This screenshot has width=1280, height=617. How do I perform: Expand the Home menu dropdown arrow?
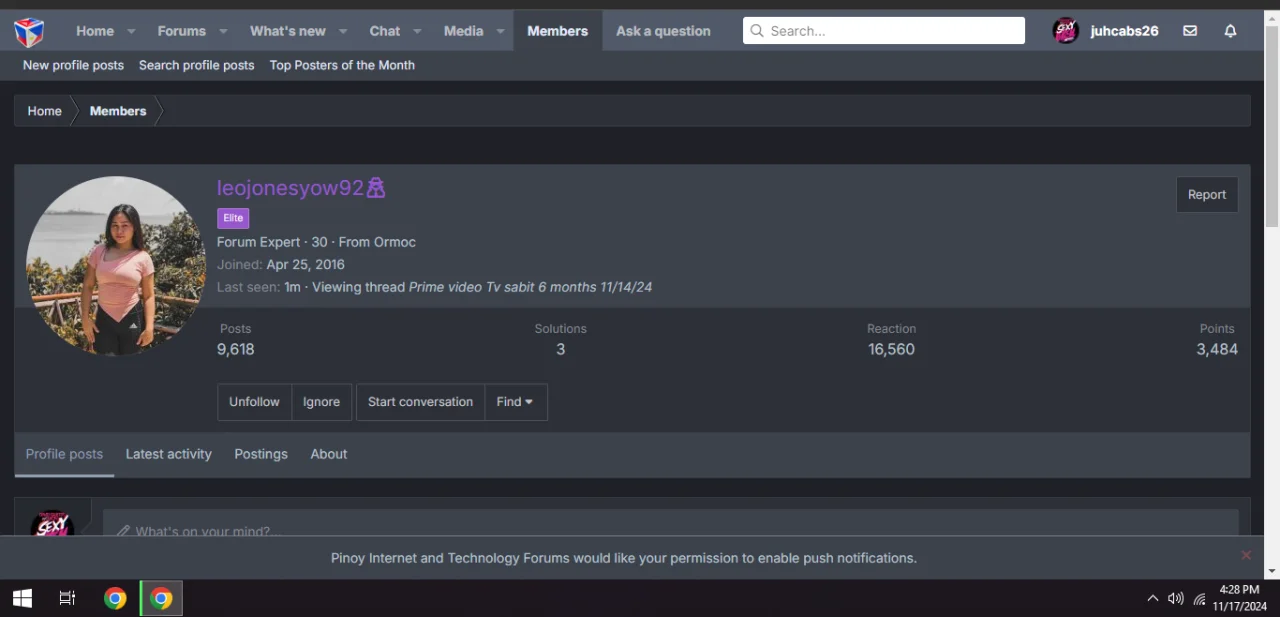coord(131,31)
